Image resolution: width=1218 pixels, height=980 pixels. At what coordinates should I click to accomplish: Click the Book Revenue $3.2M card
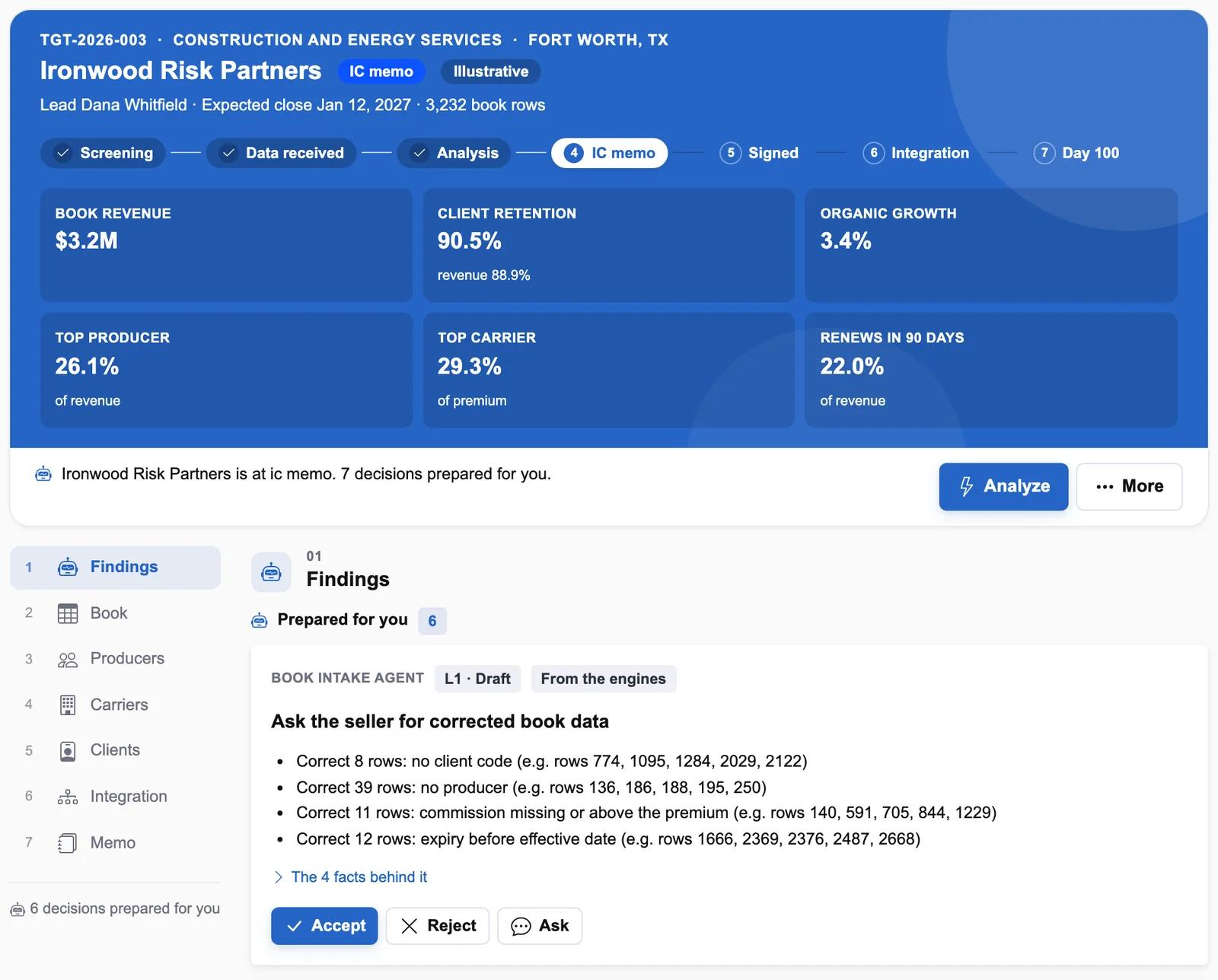click(226, 245)
